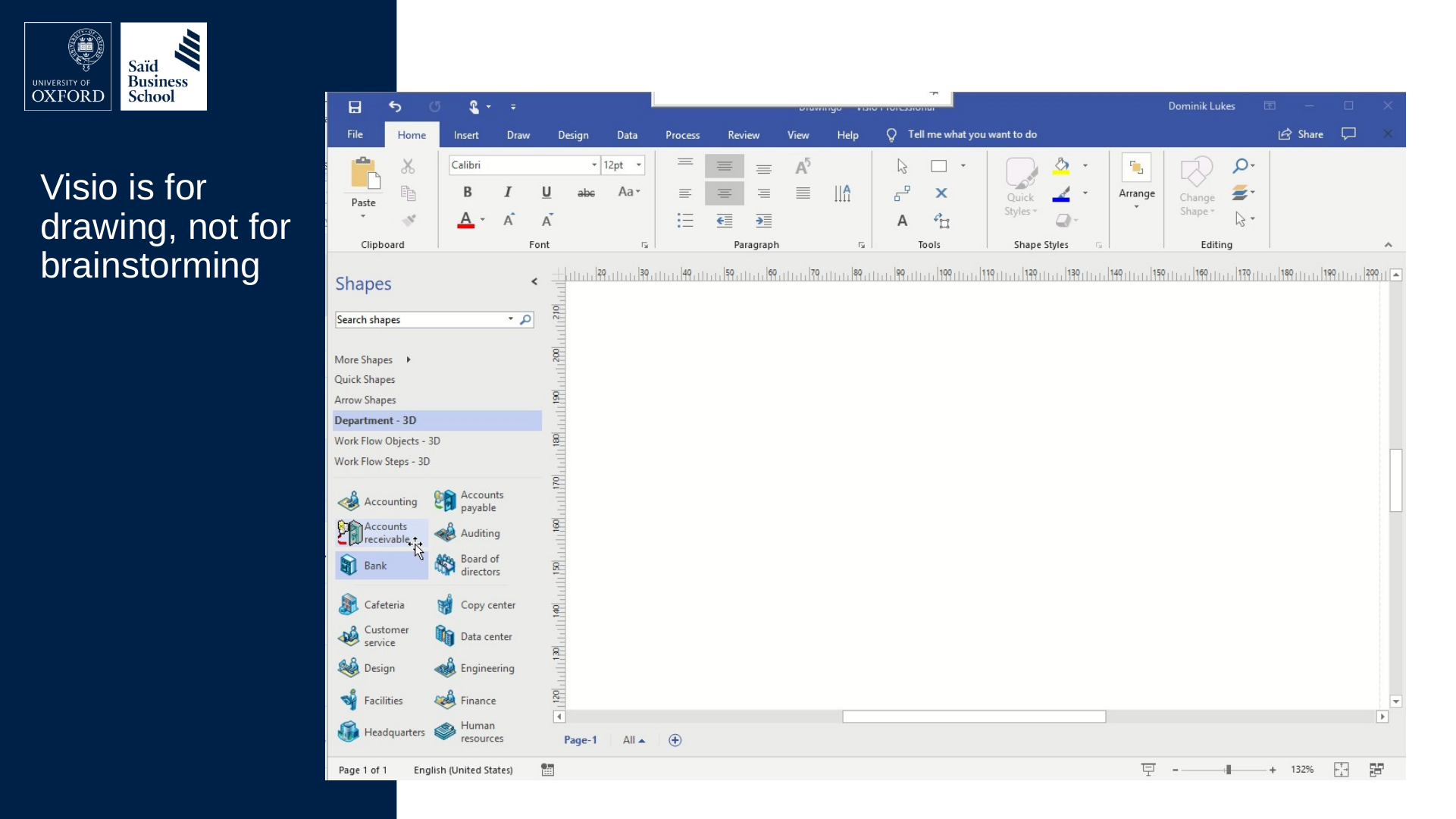
Task: Select the Connector tool icon
Action: click(902, 193)
